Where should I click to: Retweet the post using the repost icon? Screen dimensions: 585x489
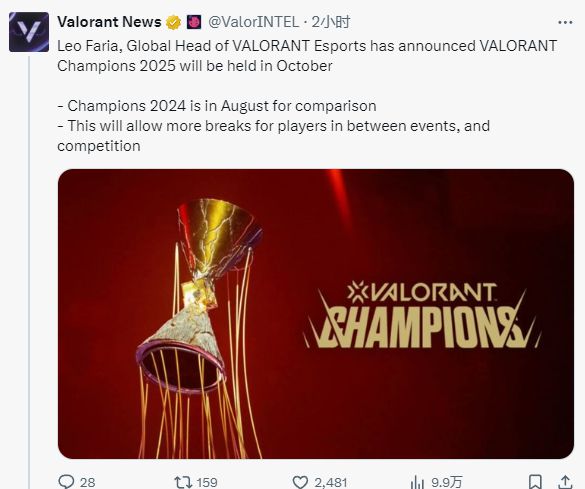pos(183,482)
